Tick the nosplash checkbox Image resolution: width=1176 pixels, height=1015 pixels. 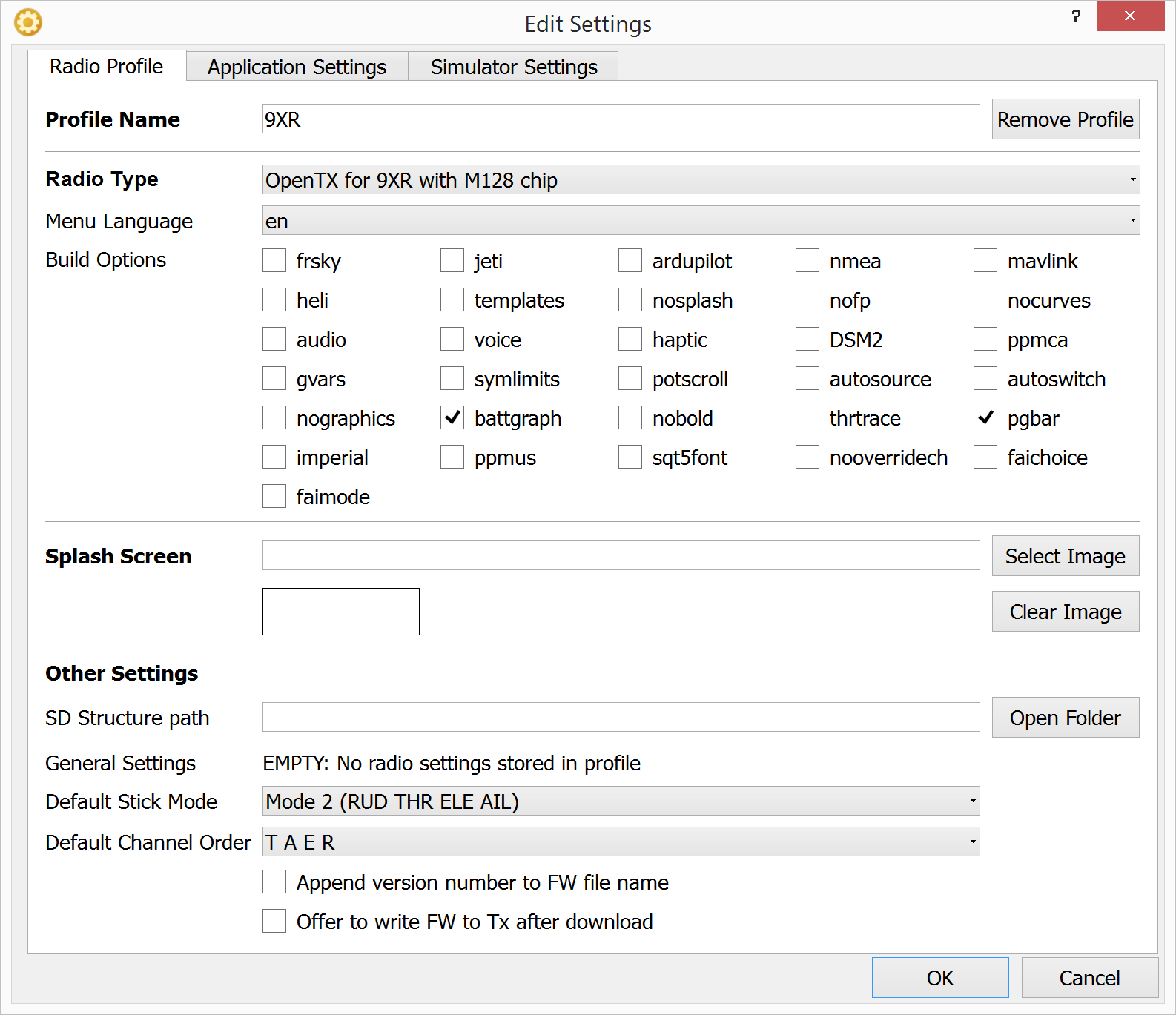pos(630,300)
